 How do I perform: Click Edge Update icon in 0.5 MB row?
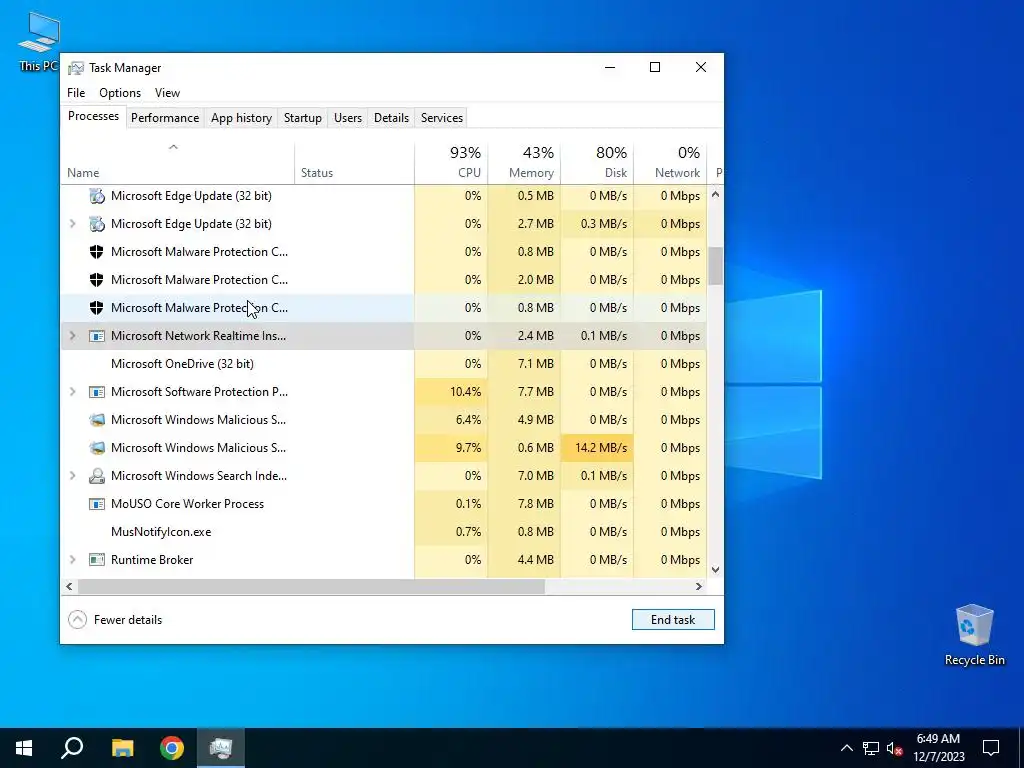(x=97, y=196)
